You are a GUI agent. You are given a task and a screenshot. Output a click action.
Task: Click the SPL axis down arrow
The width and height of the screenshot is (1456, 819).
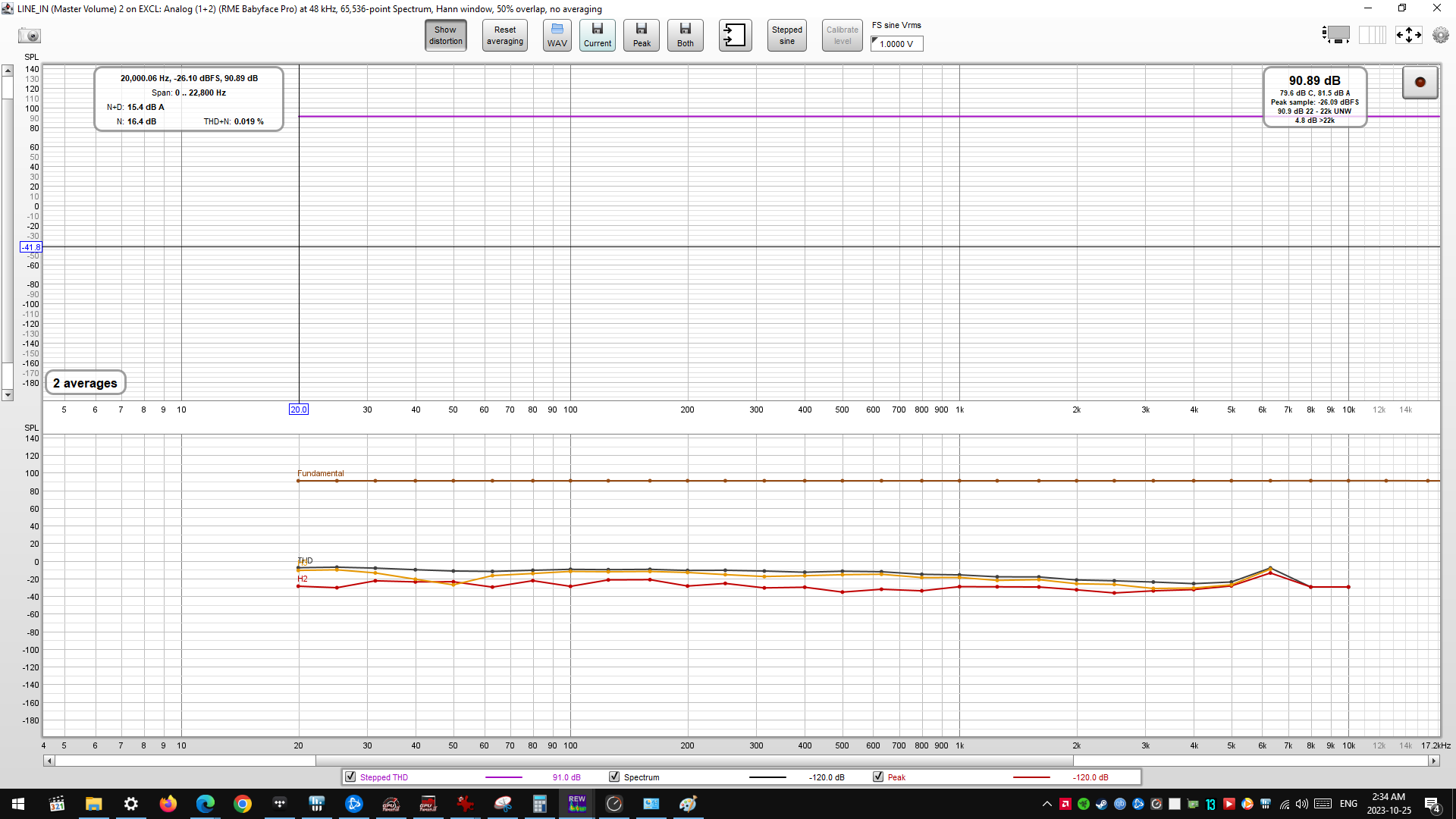click(x=8, y=395)
